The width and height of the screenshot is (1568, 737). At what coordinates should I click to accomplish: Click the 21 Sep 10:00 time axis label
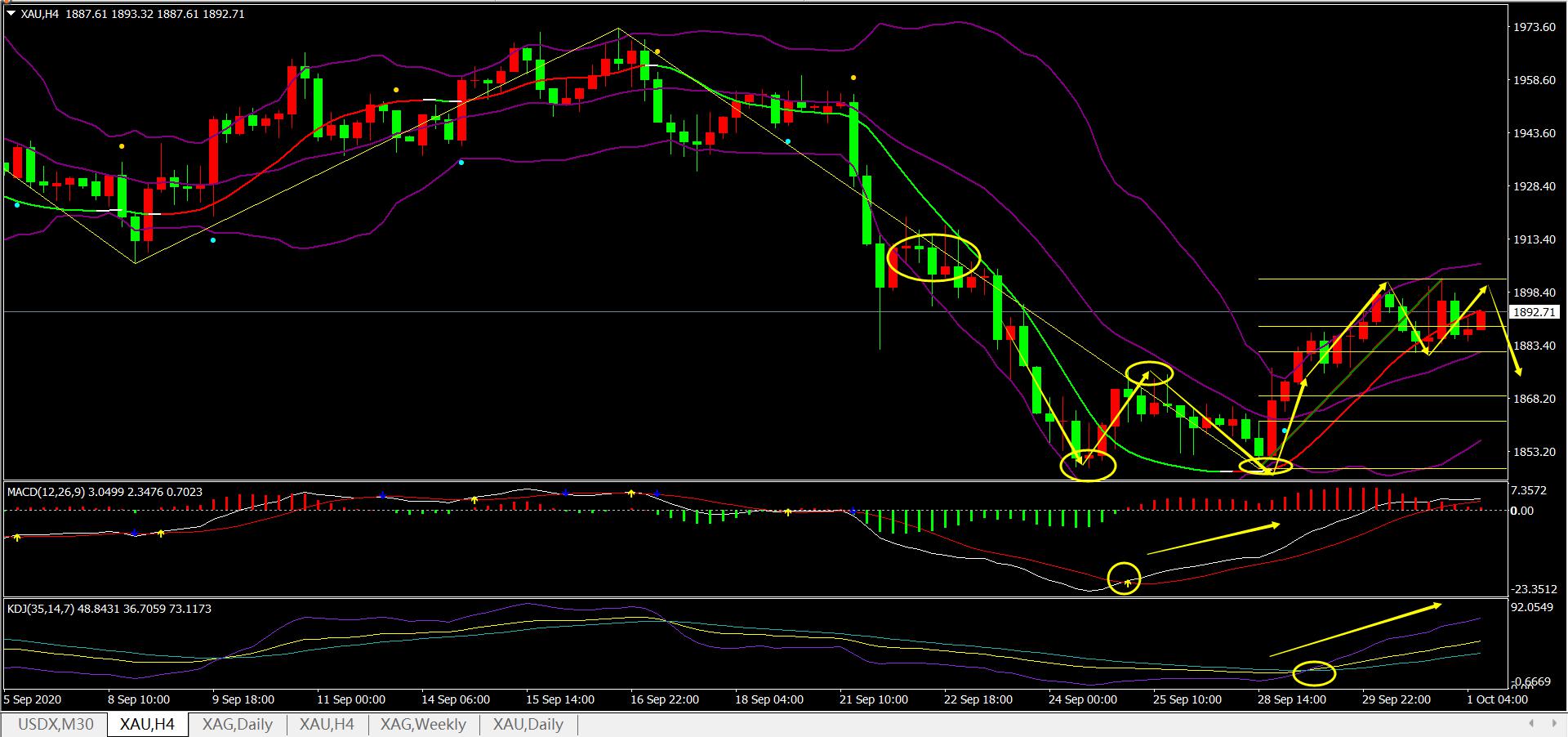[873, 699]
